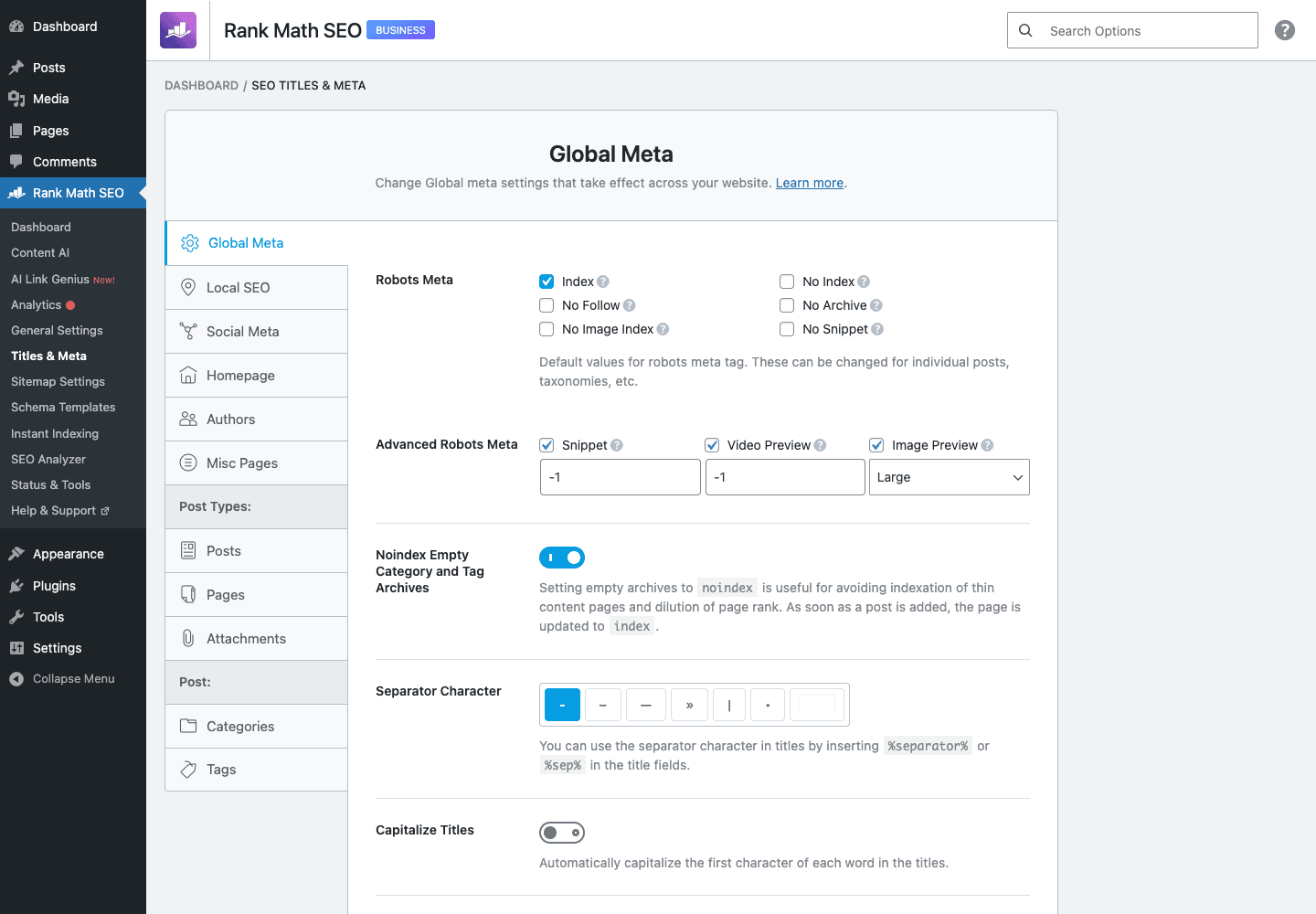Switch to the Homepage tab
The height and width of the screenshot is (914, 1316).
coord(257,375)
